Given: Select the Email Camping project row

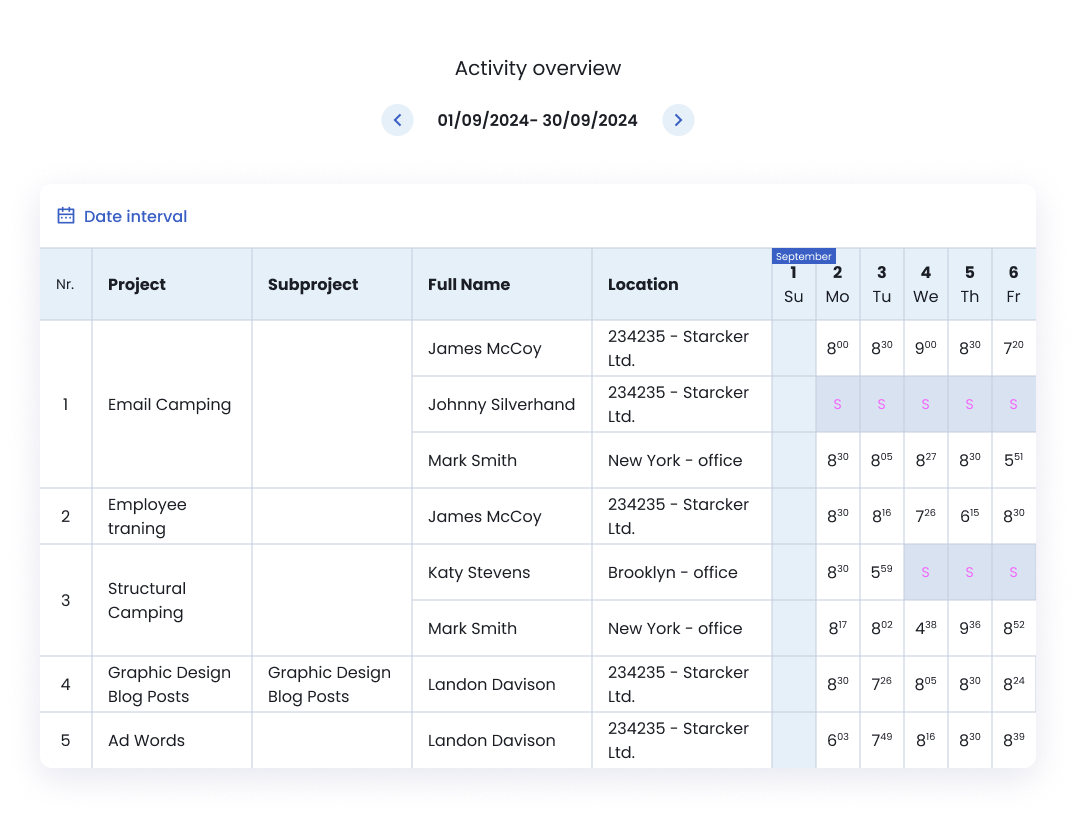Looking at the screenshot, I should pos(169,404).
